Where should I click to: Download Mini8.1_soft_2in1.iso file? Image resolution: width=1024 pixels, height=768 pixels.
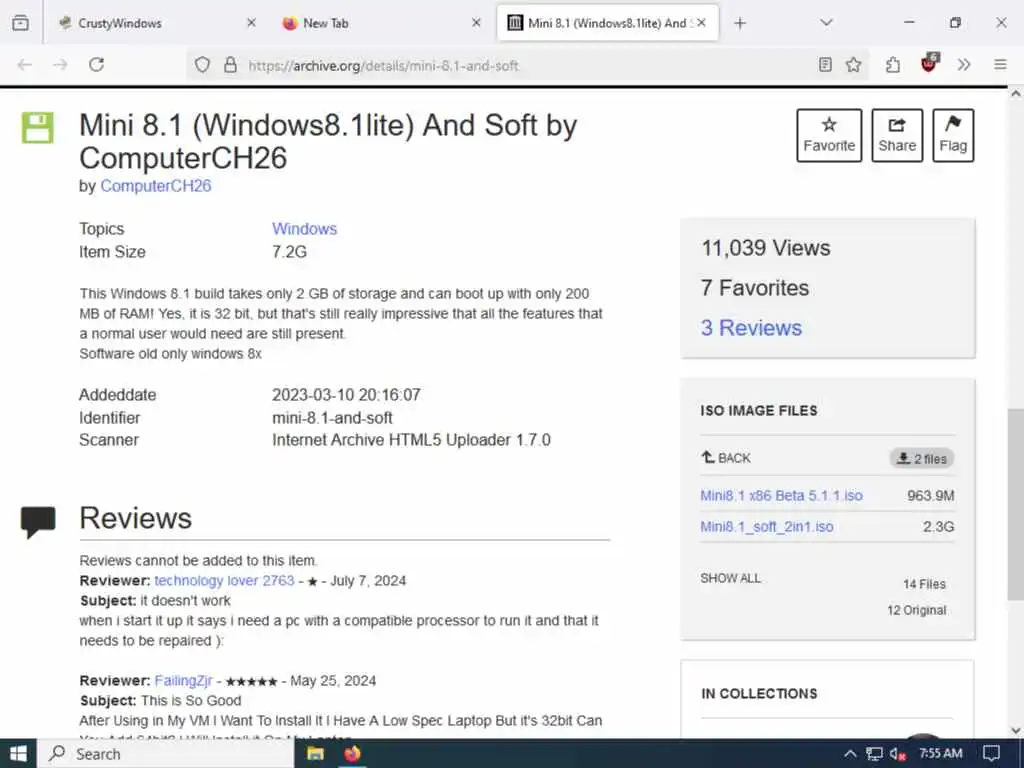click(x=767, y=526)
